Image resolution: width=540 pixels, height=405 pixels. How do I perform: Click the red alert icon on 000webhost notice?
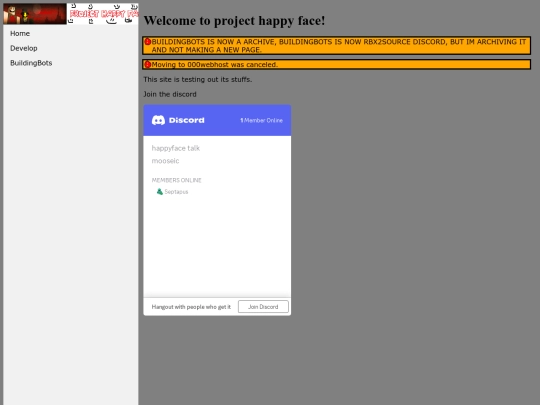coord(147,64)
